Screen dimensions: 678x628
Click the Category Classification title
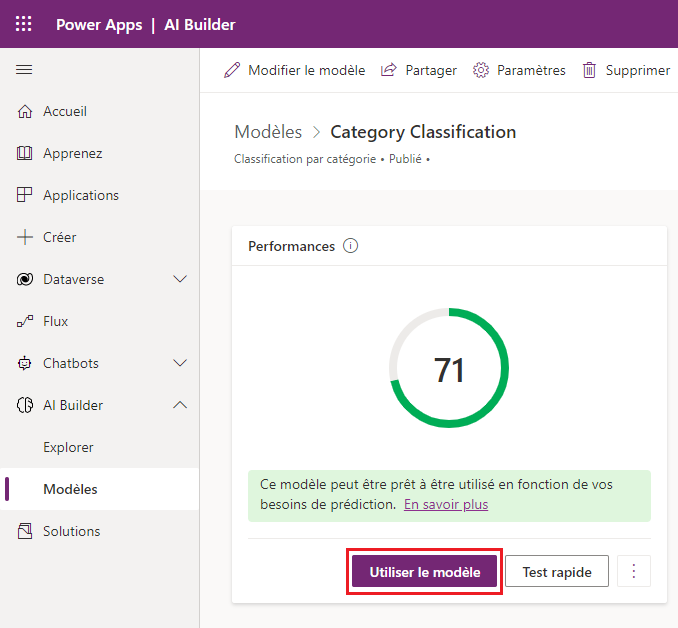[423, 132]
